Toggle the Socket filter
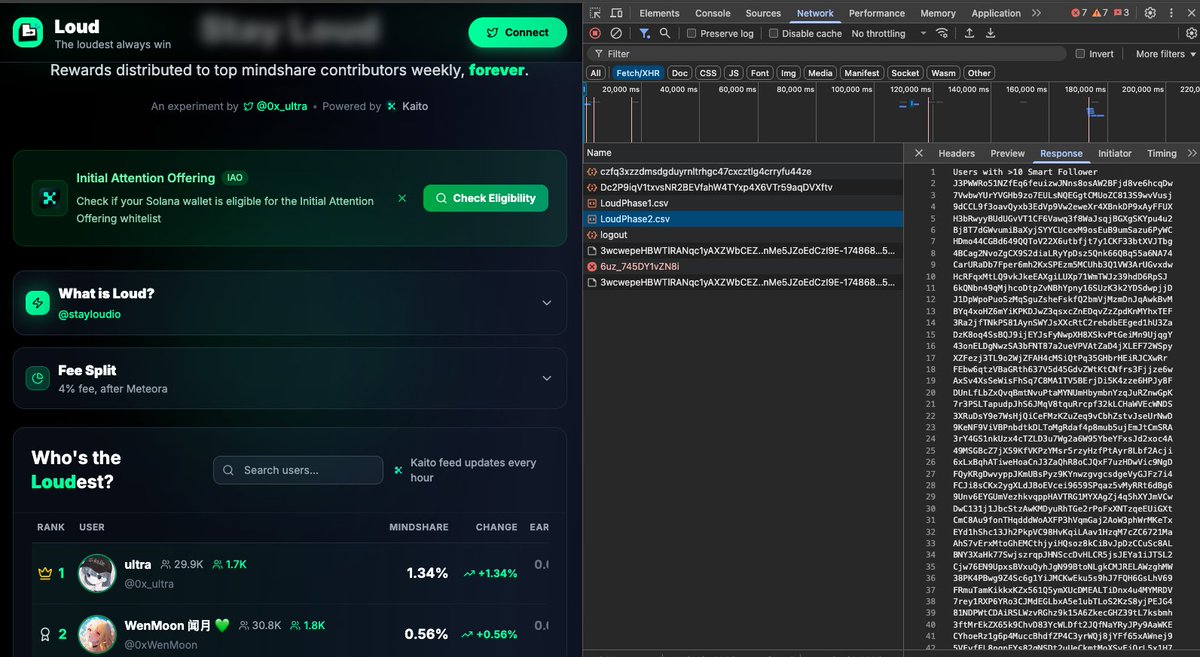Viewport: 1200px width, 657px height. coord(905,73)
